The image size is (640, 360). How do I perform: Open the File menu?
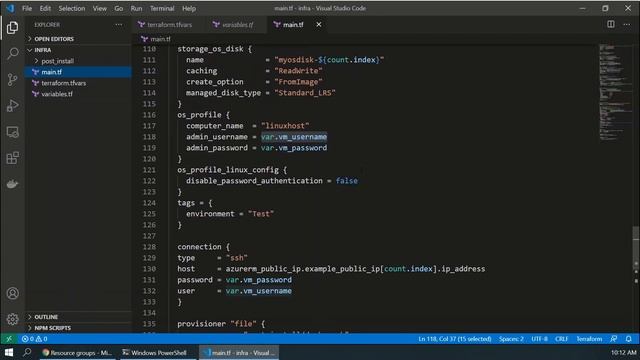(27, 8)
